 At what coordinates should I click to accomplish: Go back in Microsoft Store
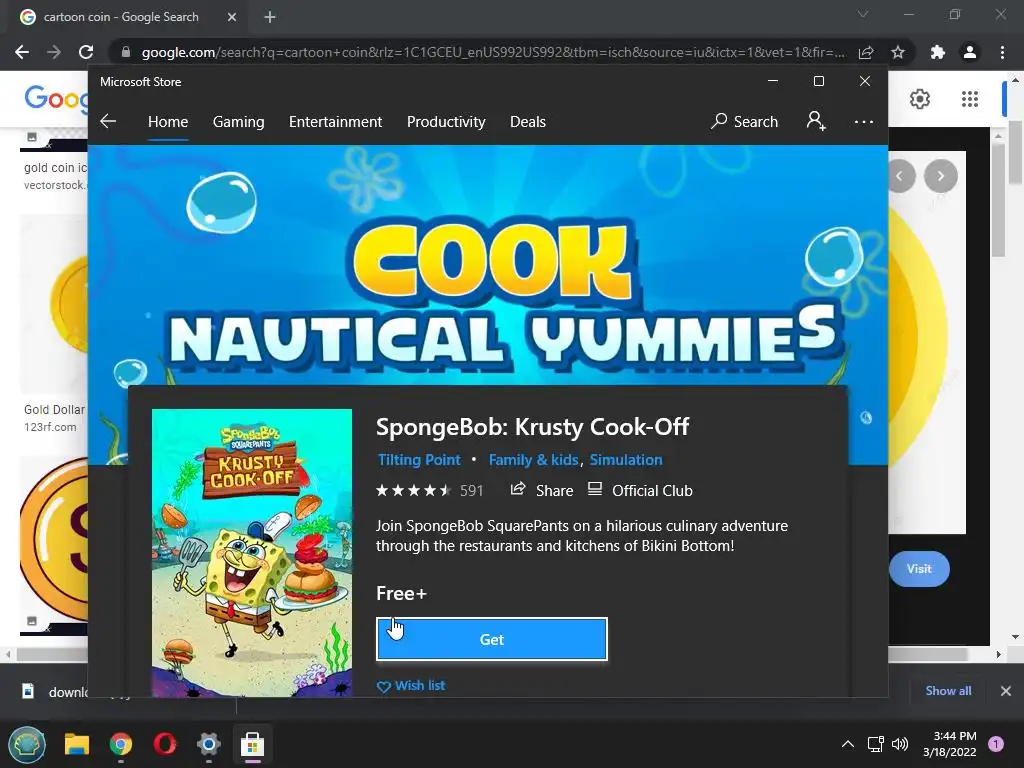coord(108,121)
